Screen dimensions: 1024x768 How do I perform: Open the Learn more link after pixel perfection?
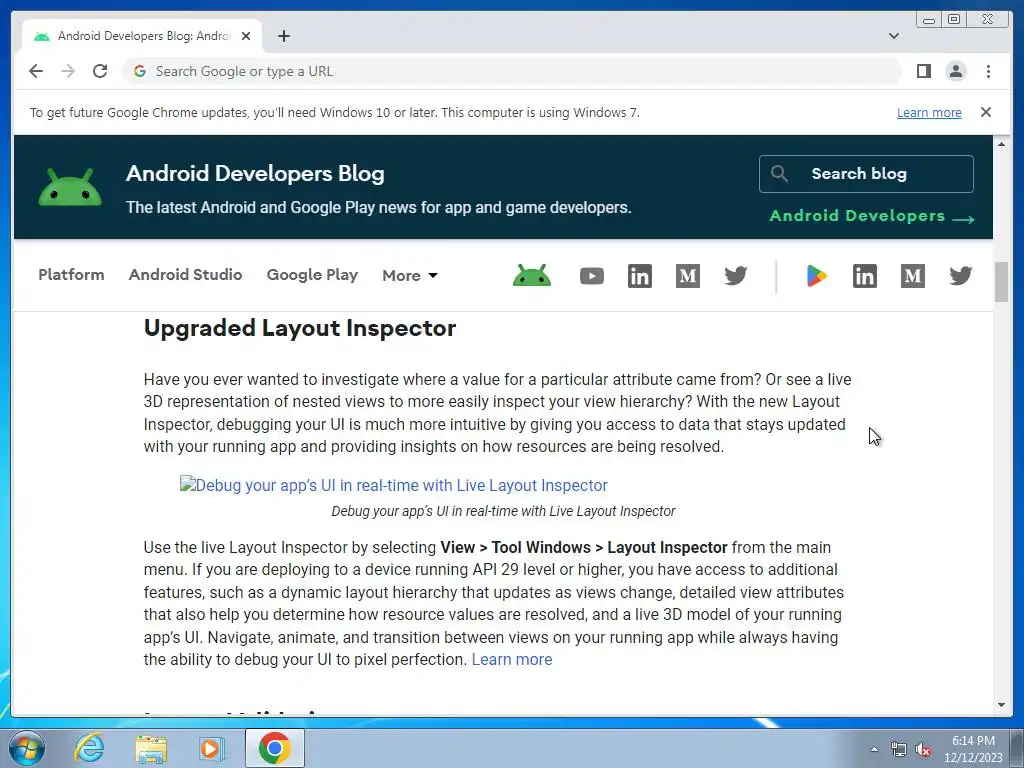pyautogui.click(x=512, y=660)
